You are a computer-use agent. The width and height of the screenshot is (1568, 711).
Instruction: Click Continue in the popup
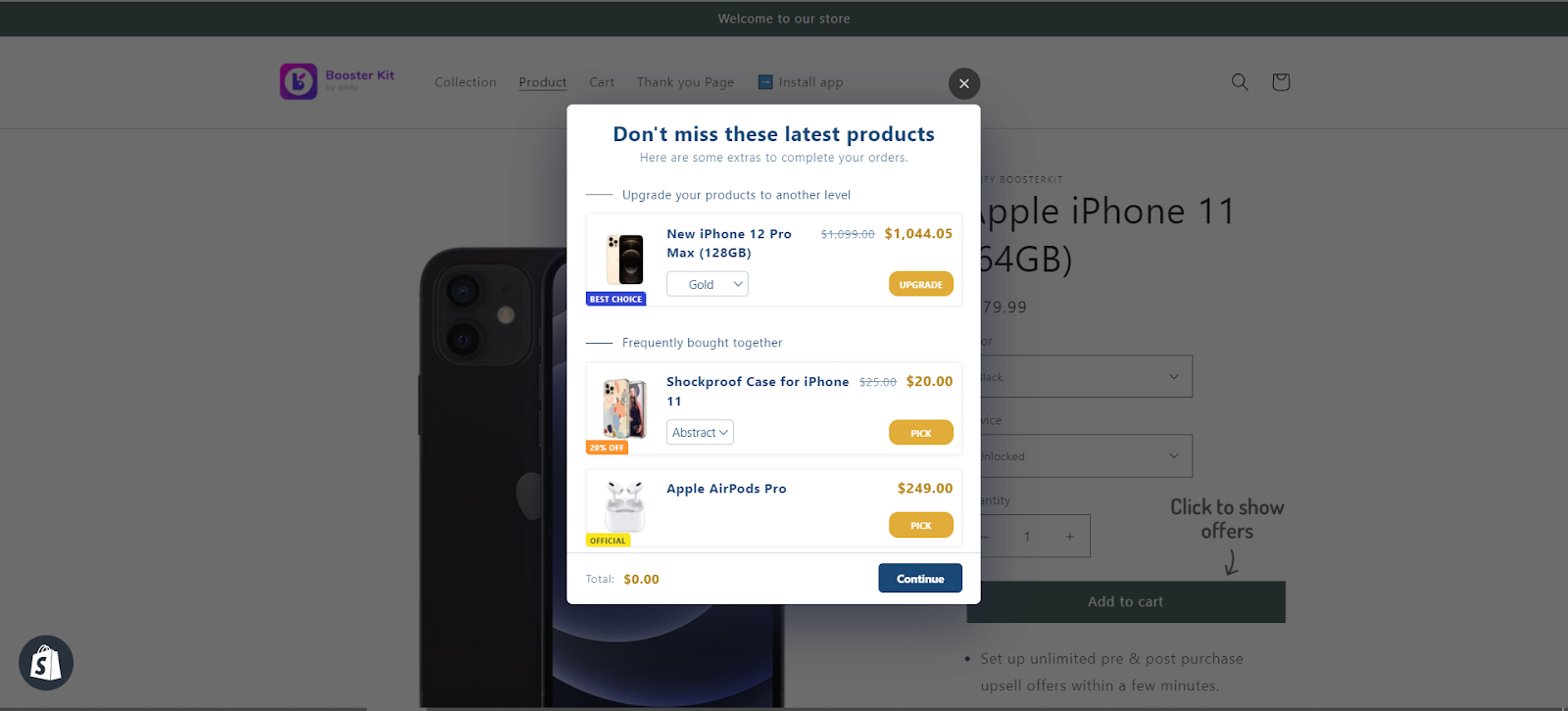pyautogui.click(x=920, y=578)
